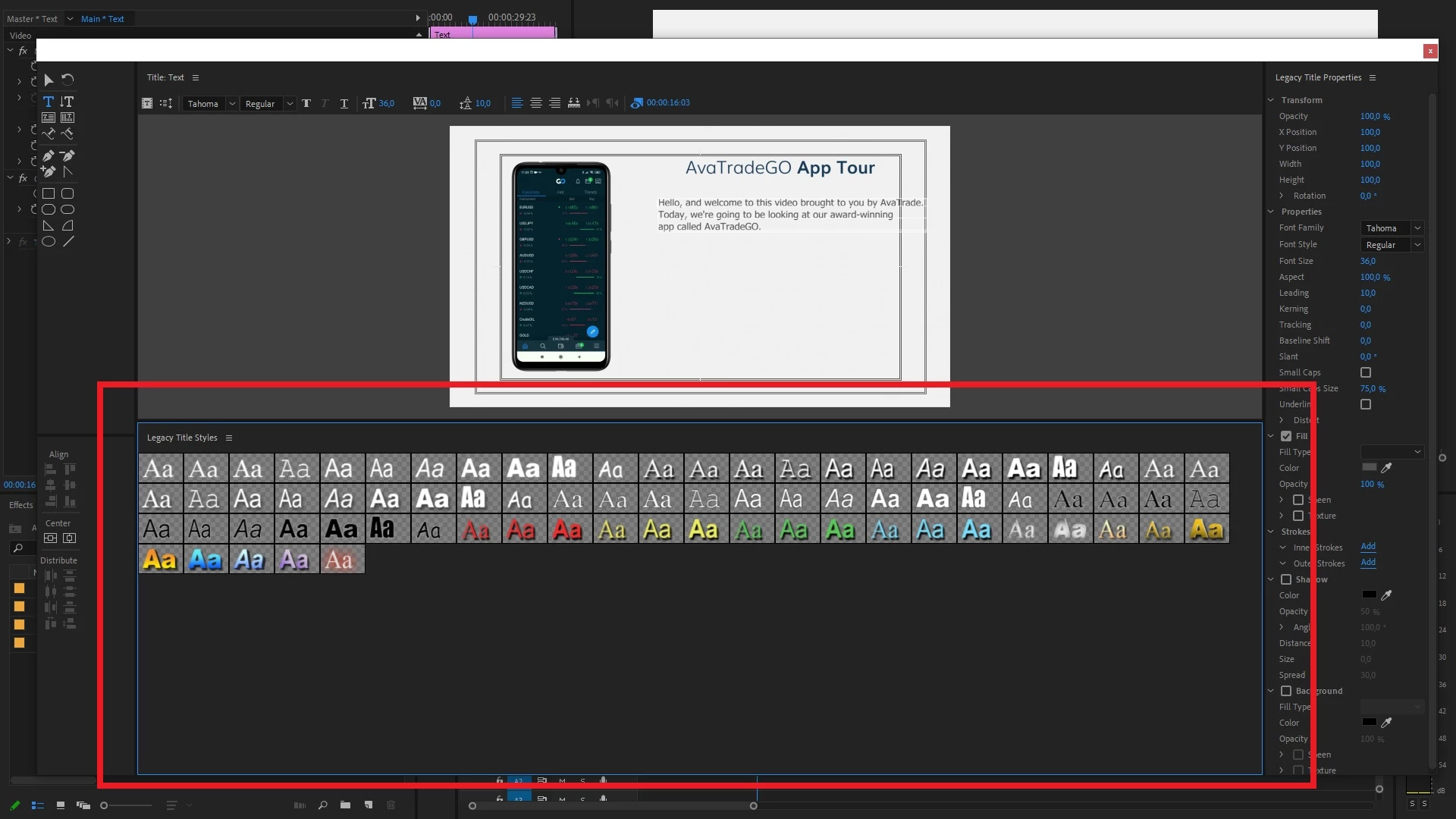
Task: Select the Rectangle shape tool
Action: [x=48, y=193]
